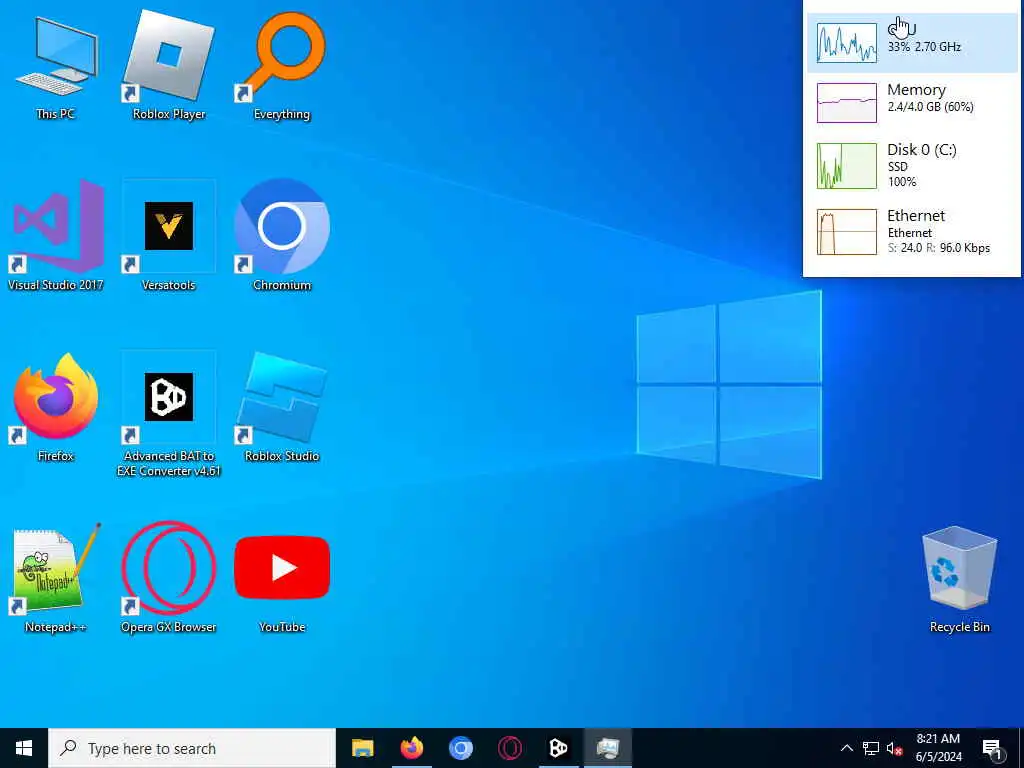Switch to BAT to EXE Converter on taskbar
This screenshot has width=1024, height=768.
[x=558, y=748]
